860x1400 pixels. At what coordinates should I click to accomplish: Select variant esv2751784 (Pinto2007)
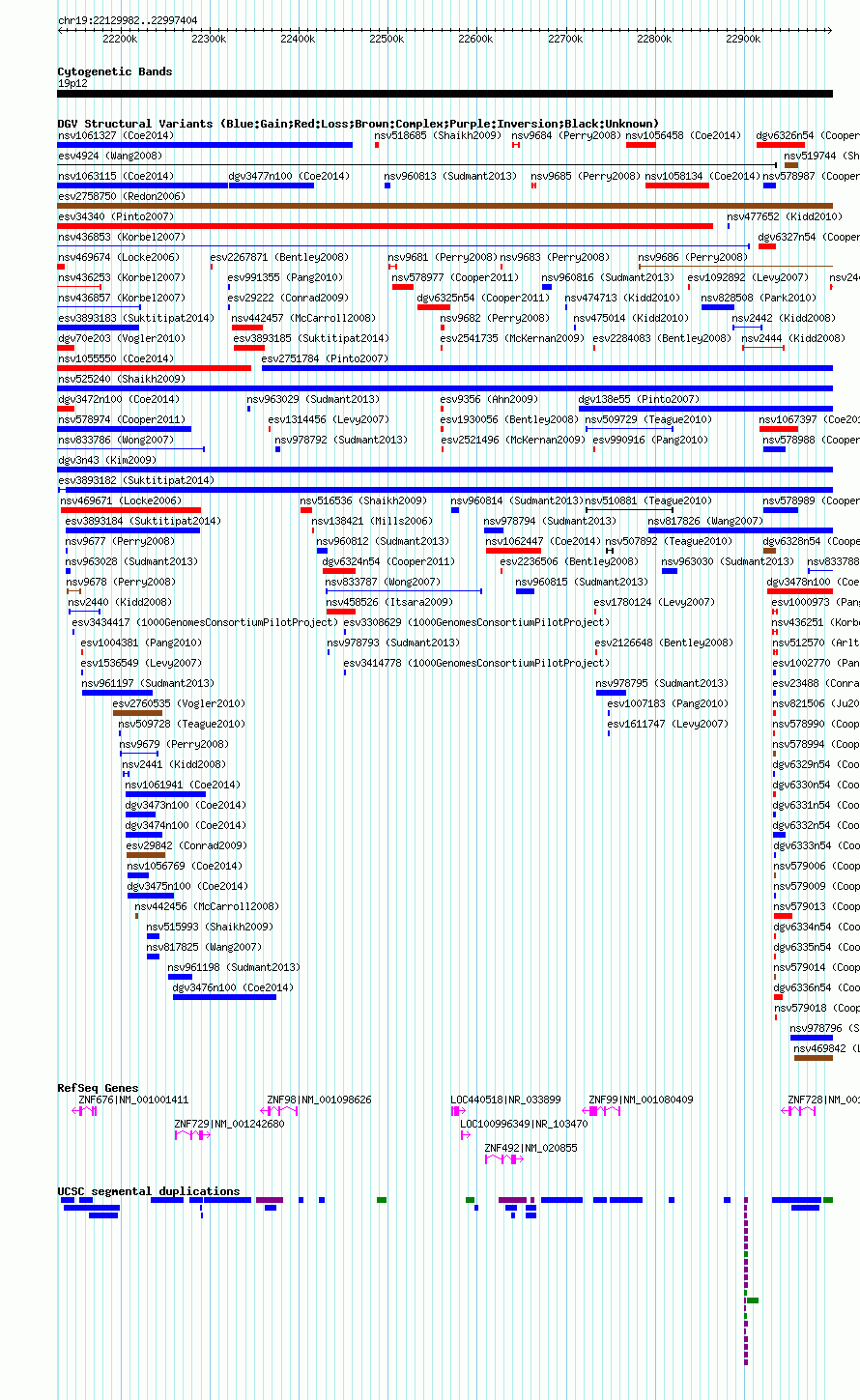pyautogui.click(x=325, y=358)
